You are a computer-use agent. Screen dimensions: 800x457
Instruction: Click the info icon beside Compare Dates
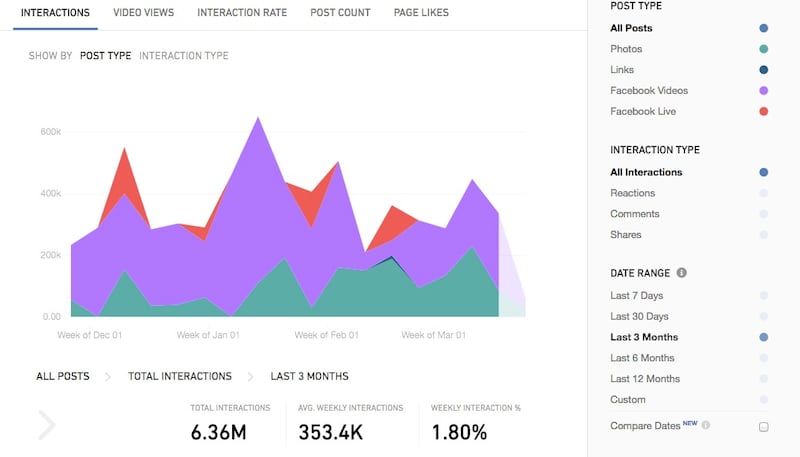(x=706, y=425)
